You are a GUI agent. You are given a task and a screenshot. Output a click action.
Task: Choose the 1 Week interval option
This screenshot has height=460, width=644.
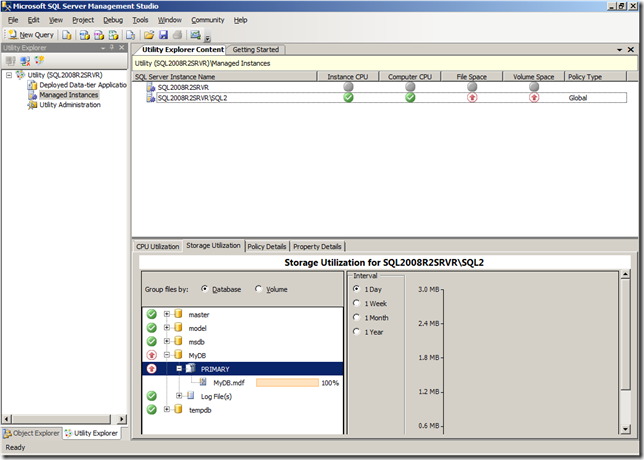(357, 303)
